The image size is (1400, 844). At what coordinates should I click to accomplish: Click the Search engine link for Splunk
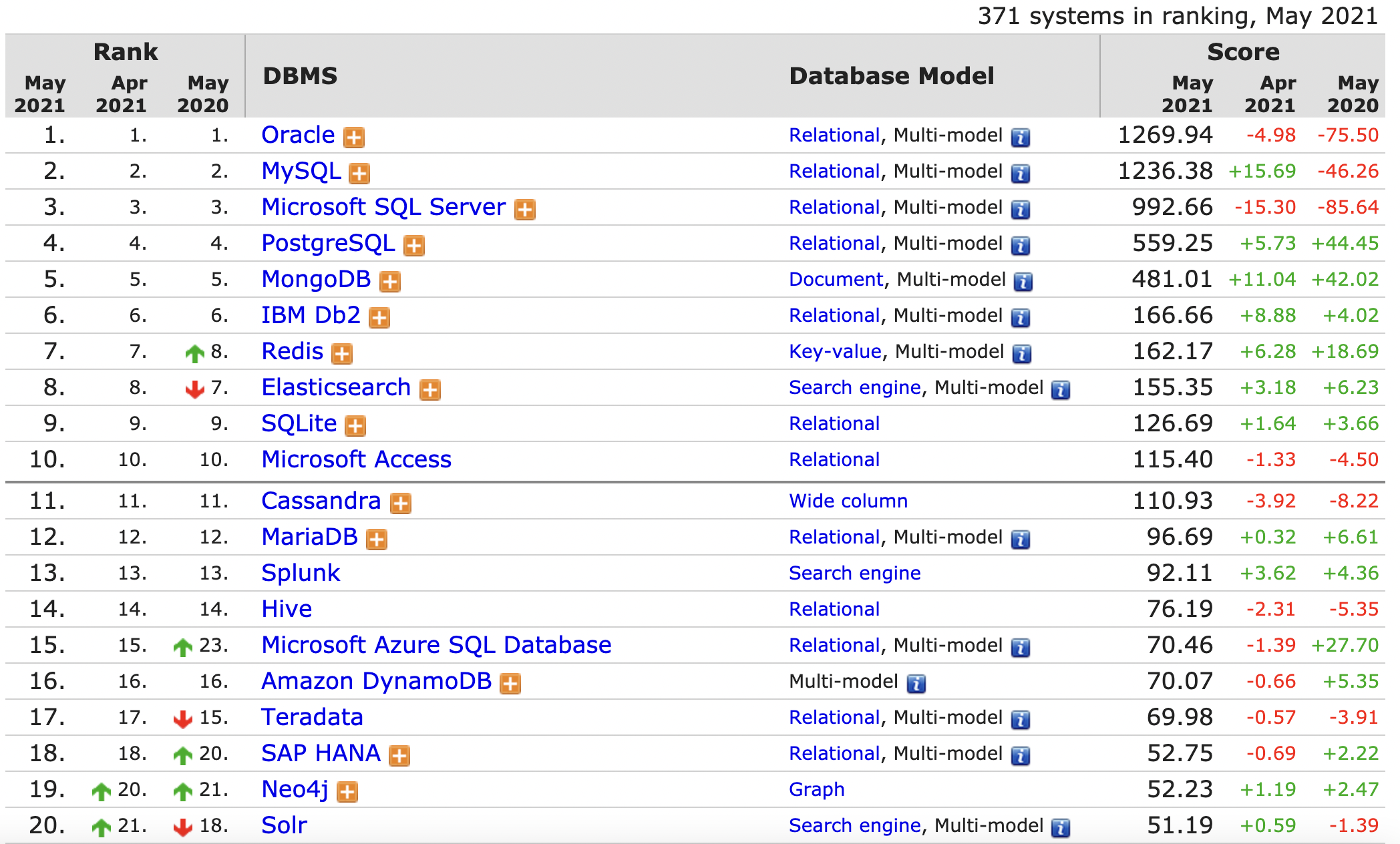[x=854, y=573]
